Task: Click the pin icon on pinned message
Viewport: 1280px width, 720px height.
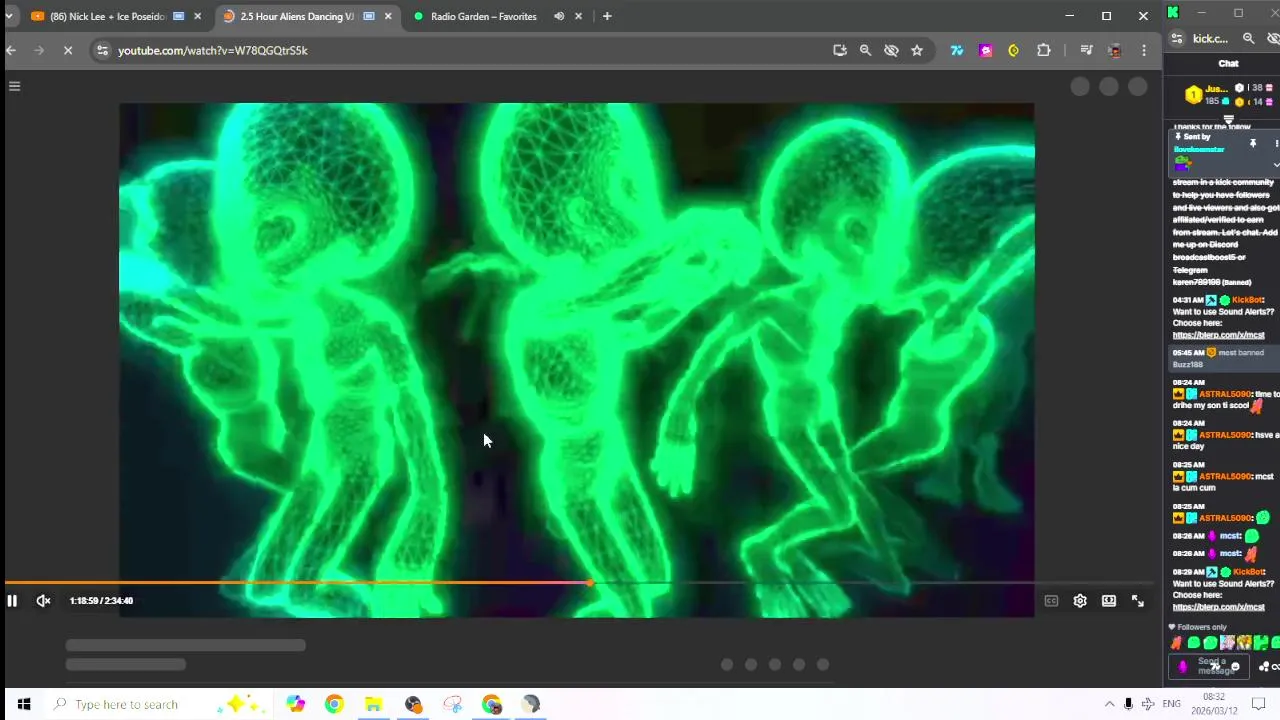Action: click(x=1253, y=144)
